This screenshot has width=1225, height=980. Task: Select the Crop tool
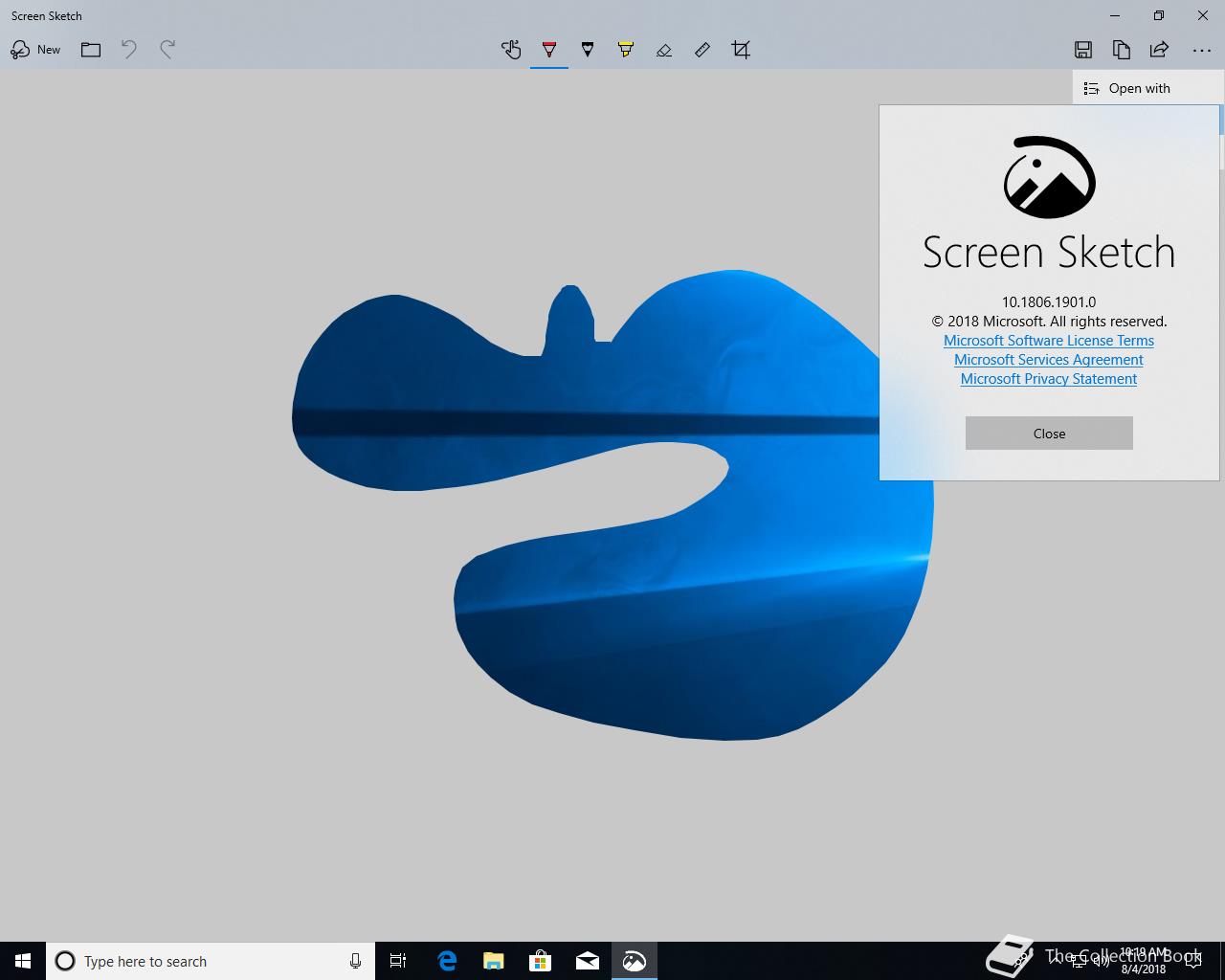[x=741, y=50]
